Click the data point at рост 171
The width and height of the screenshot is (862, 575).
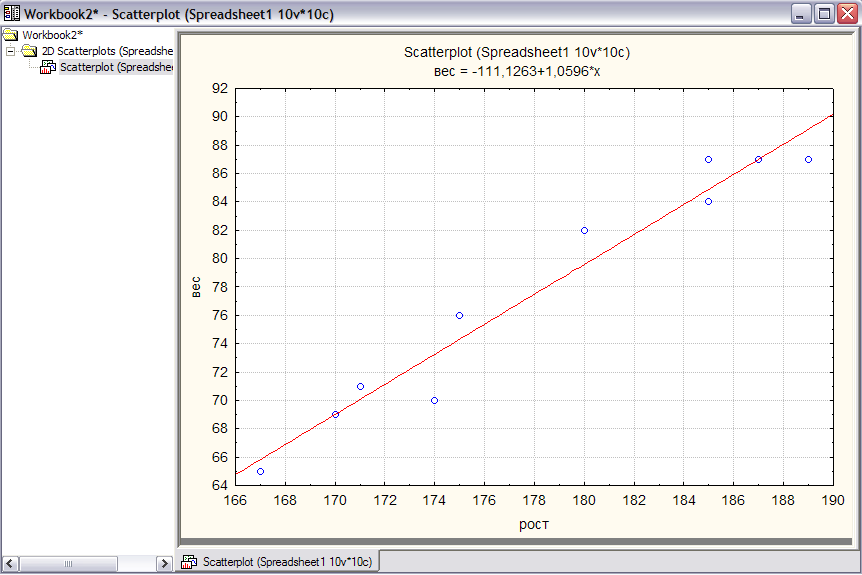coord(361,386)
